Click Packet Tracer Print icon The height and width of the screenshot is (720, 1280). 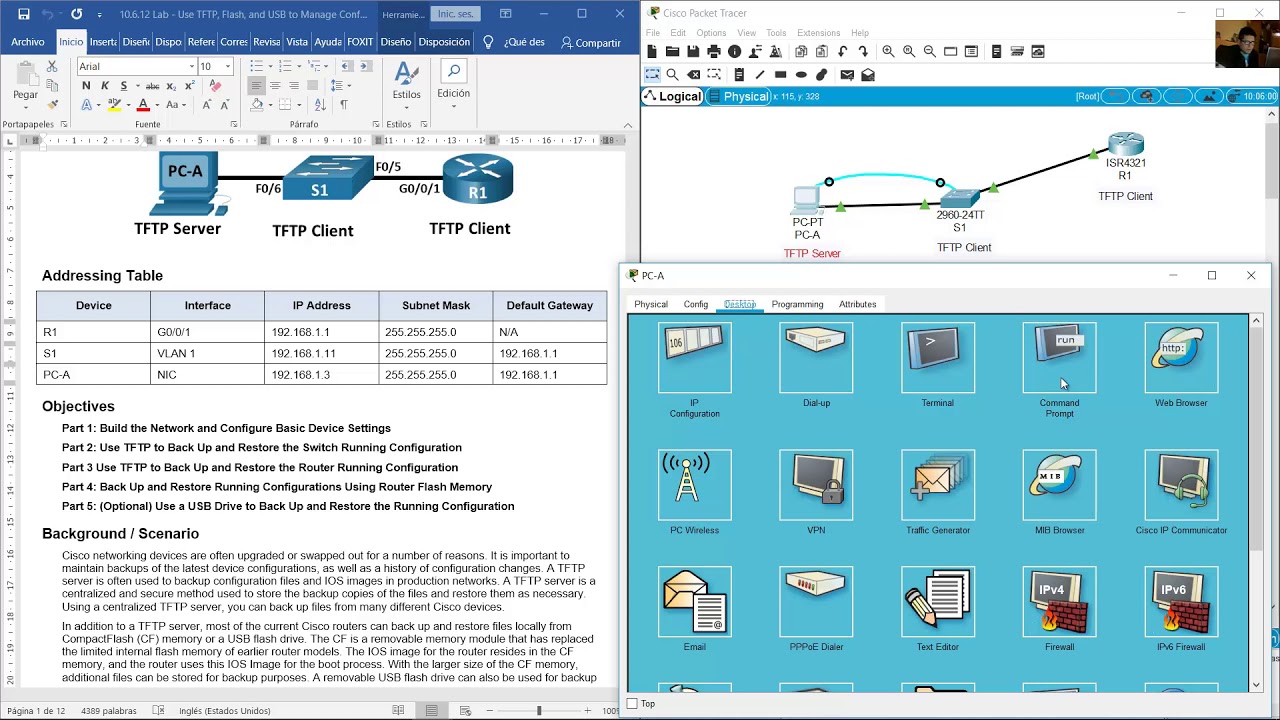pyautogui.click(x=714, y=52)
